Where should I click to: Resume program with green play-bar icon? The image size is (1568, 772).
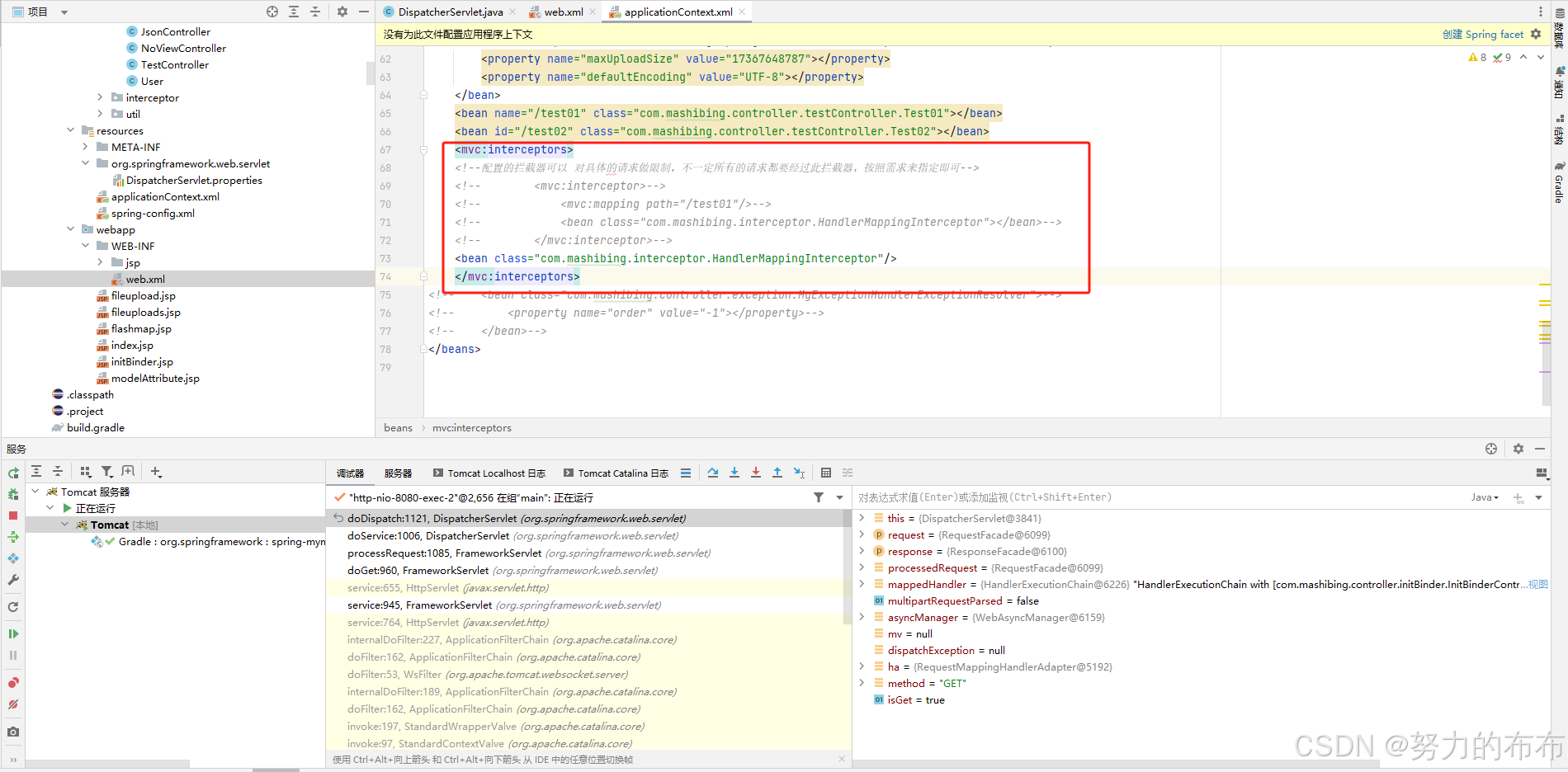[13, 633]
